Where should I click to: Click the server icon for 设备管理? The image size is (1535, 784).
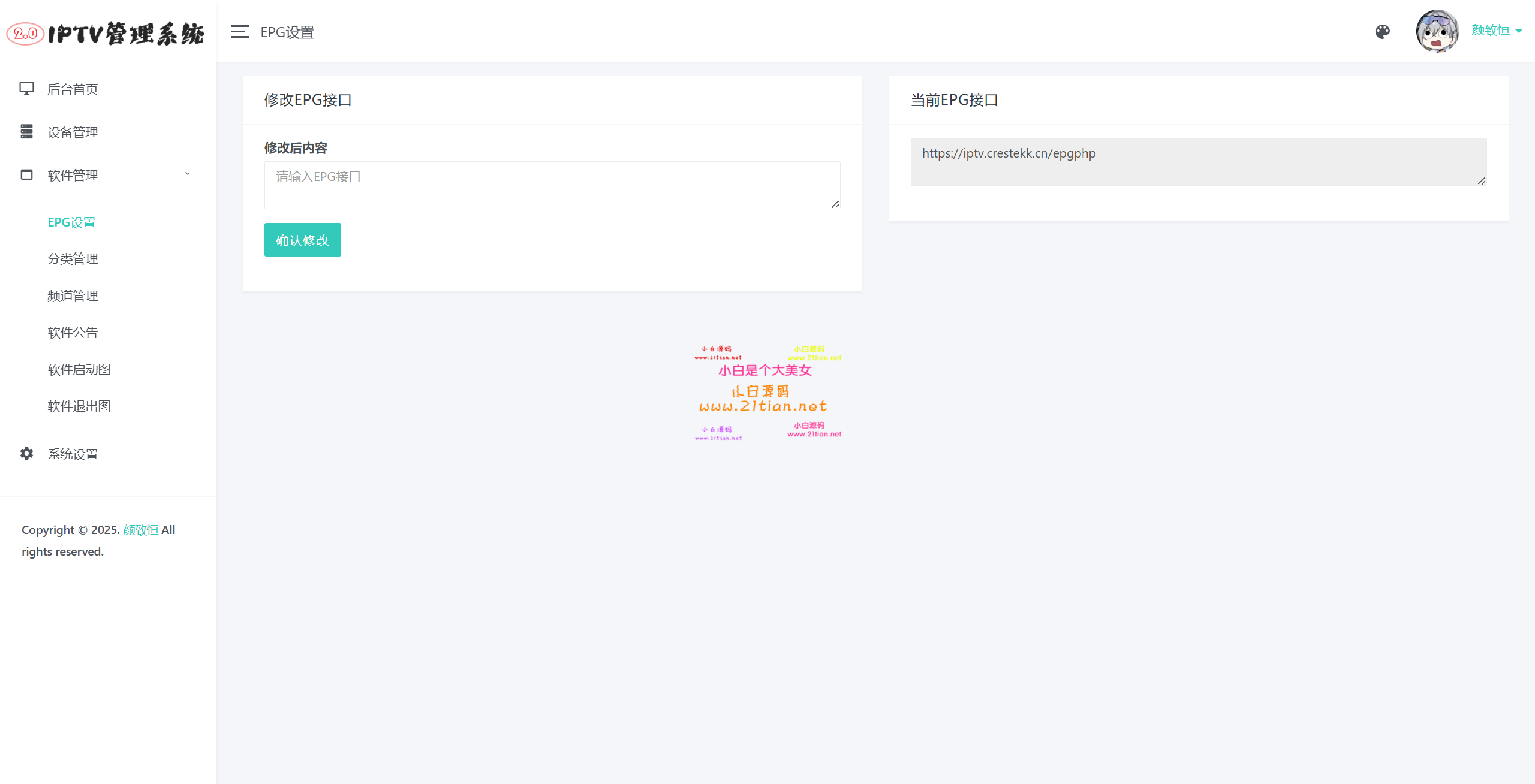pos(26,132)
